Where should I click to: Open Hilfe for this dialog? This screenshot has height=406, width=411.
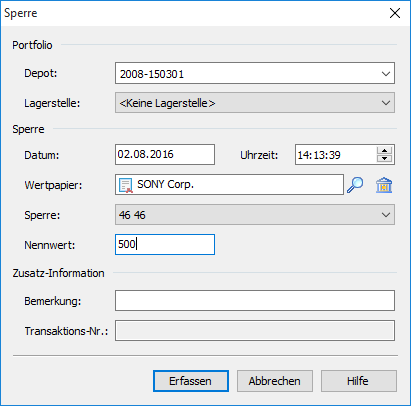pyautogui.click(x=359, y=381)
